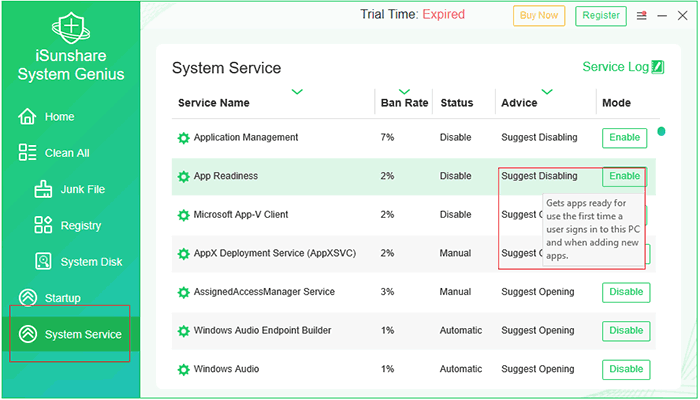Click the iSunshare shield logo
This screenshot has width=700, height=400.
pyautogui.click(x=71, y=26)
